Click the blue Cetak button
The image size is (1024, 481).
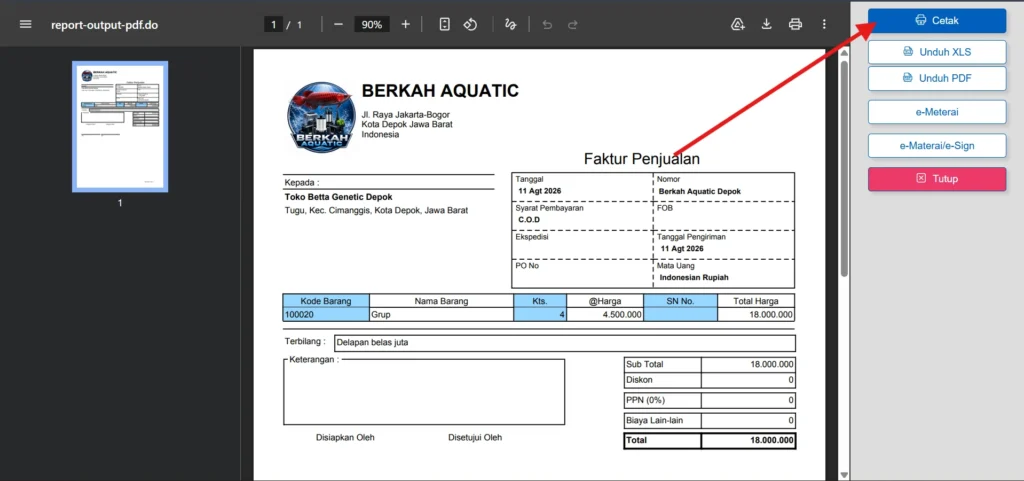pos(937,21)
